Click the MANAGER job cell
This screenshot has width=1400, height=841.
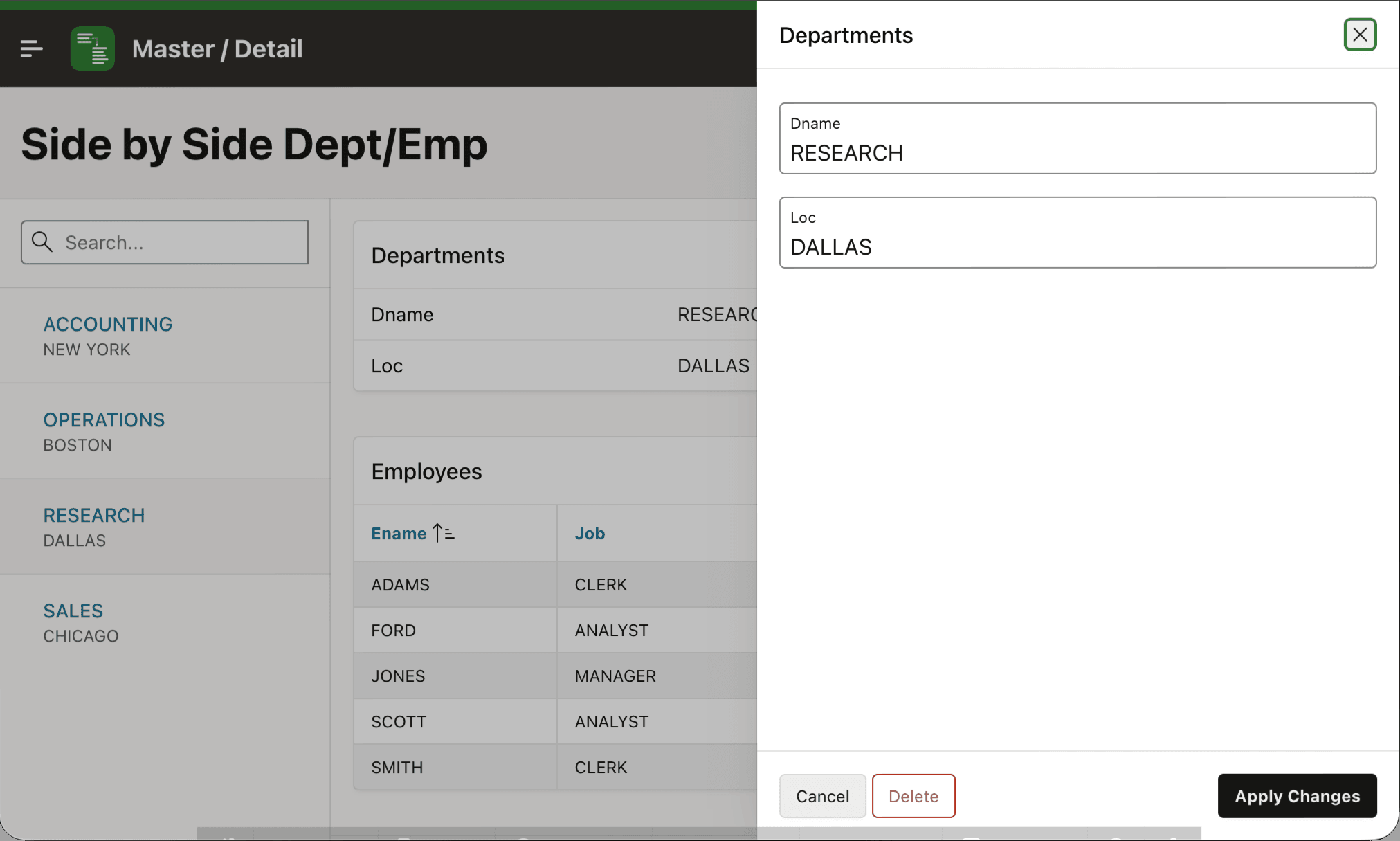pyautogui.click(x=657, y=676)
